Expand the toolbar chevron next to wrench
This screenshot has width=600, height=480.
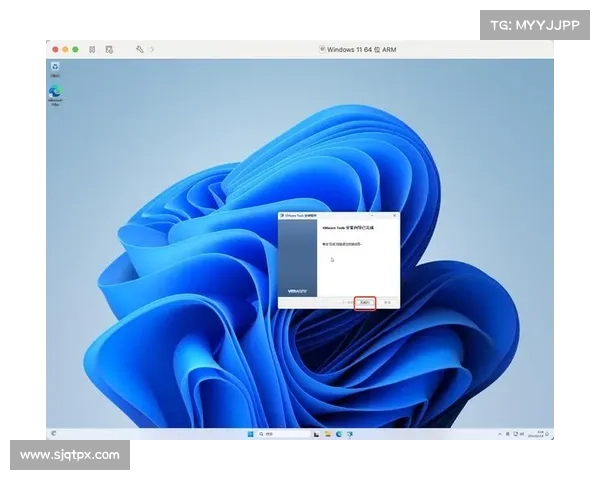click(x=152, y=49)
